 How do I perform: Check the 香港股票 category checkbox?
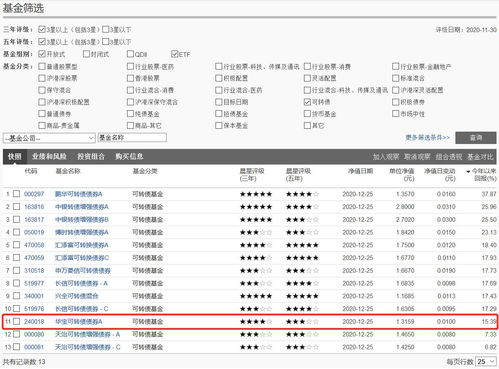[130, 78]
